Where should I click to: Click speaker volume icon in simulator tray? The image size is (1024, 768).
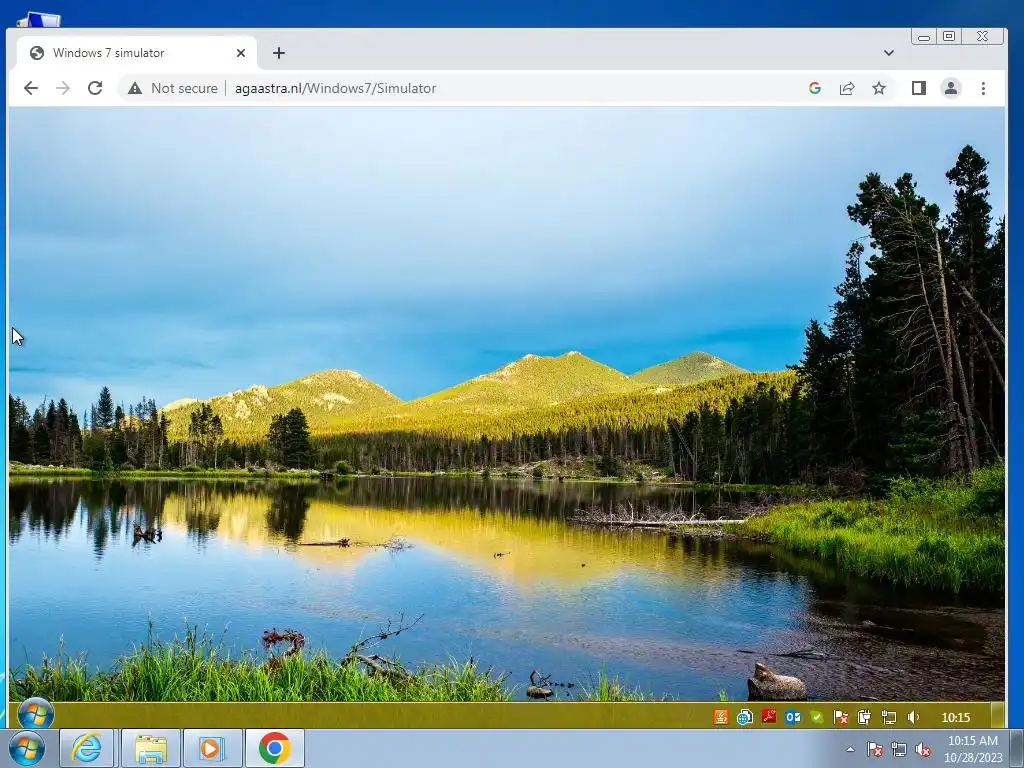pyautogui.click(x=912, y=717)
